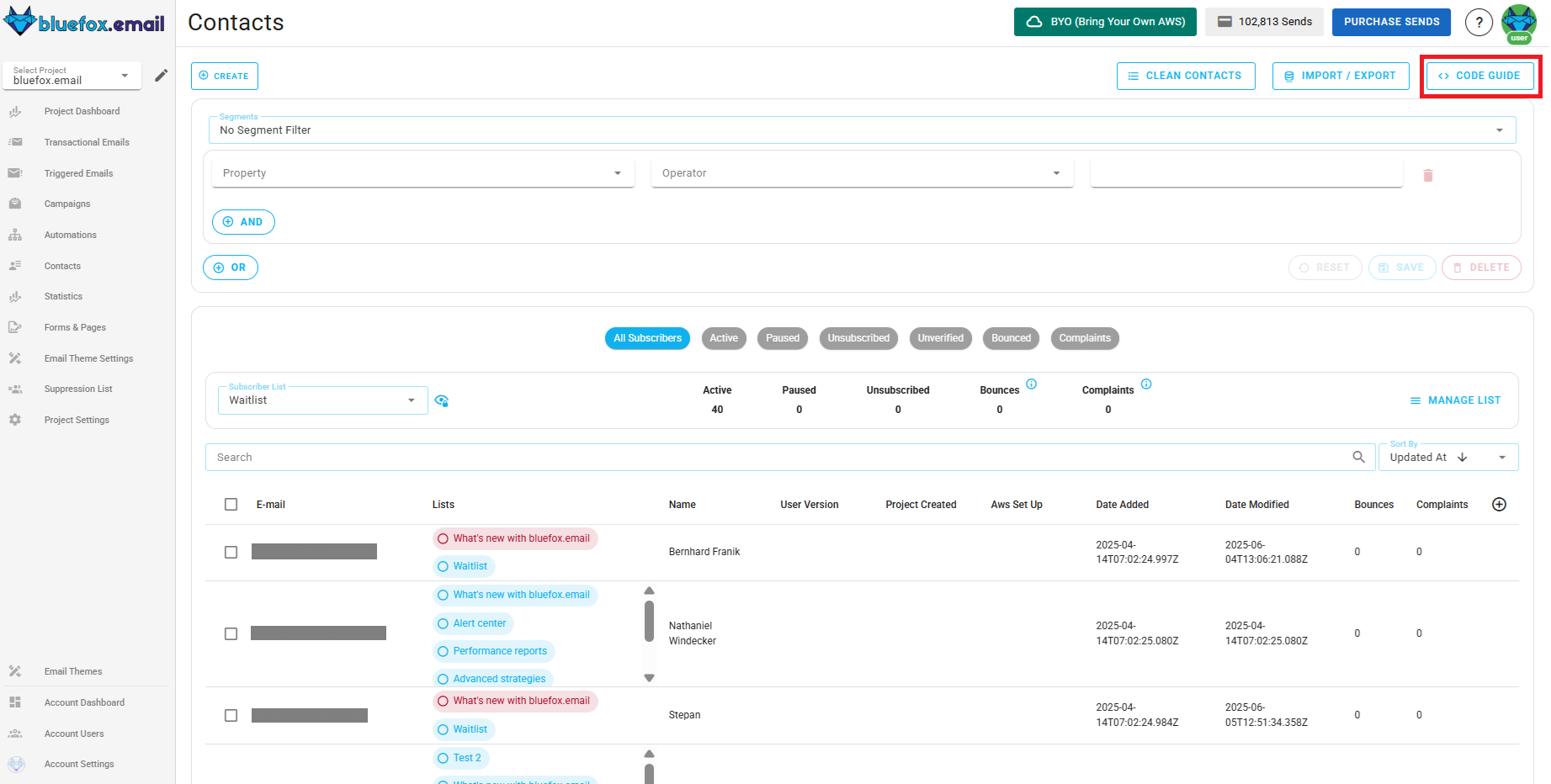Open Campaigns in the sidebar
1551x784 pixels.
(67, 204)
